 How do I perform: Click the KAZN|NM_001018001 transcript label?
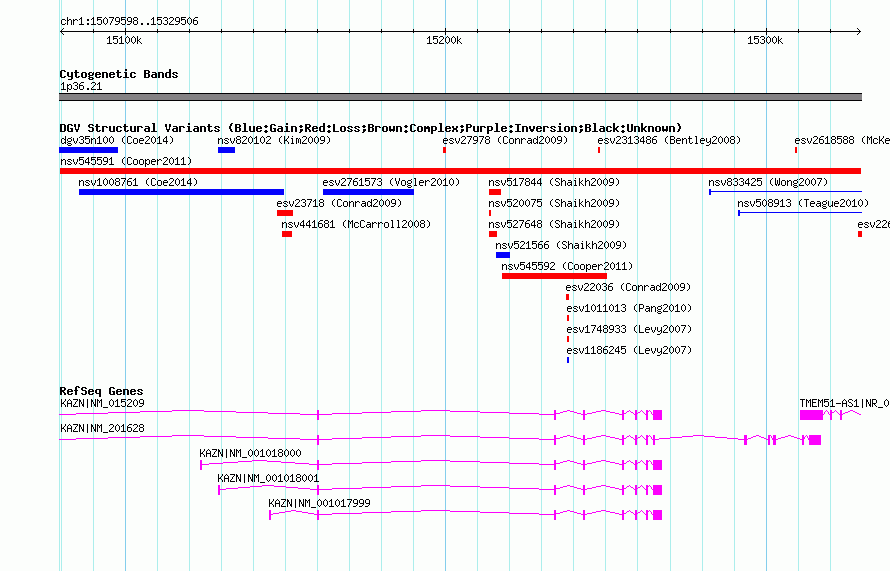(268, 478)
